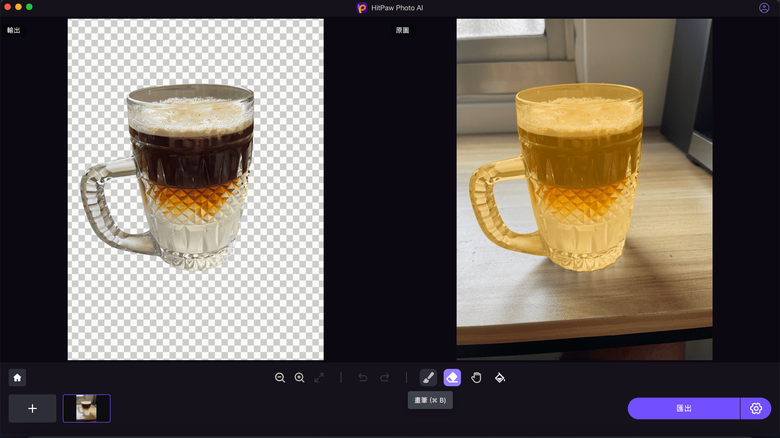The width and height of the screenshot is (780, 438).
Task: Open the background fill bucket tool
Action: (x=500, y=378)
